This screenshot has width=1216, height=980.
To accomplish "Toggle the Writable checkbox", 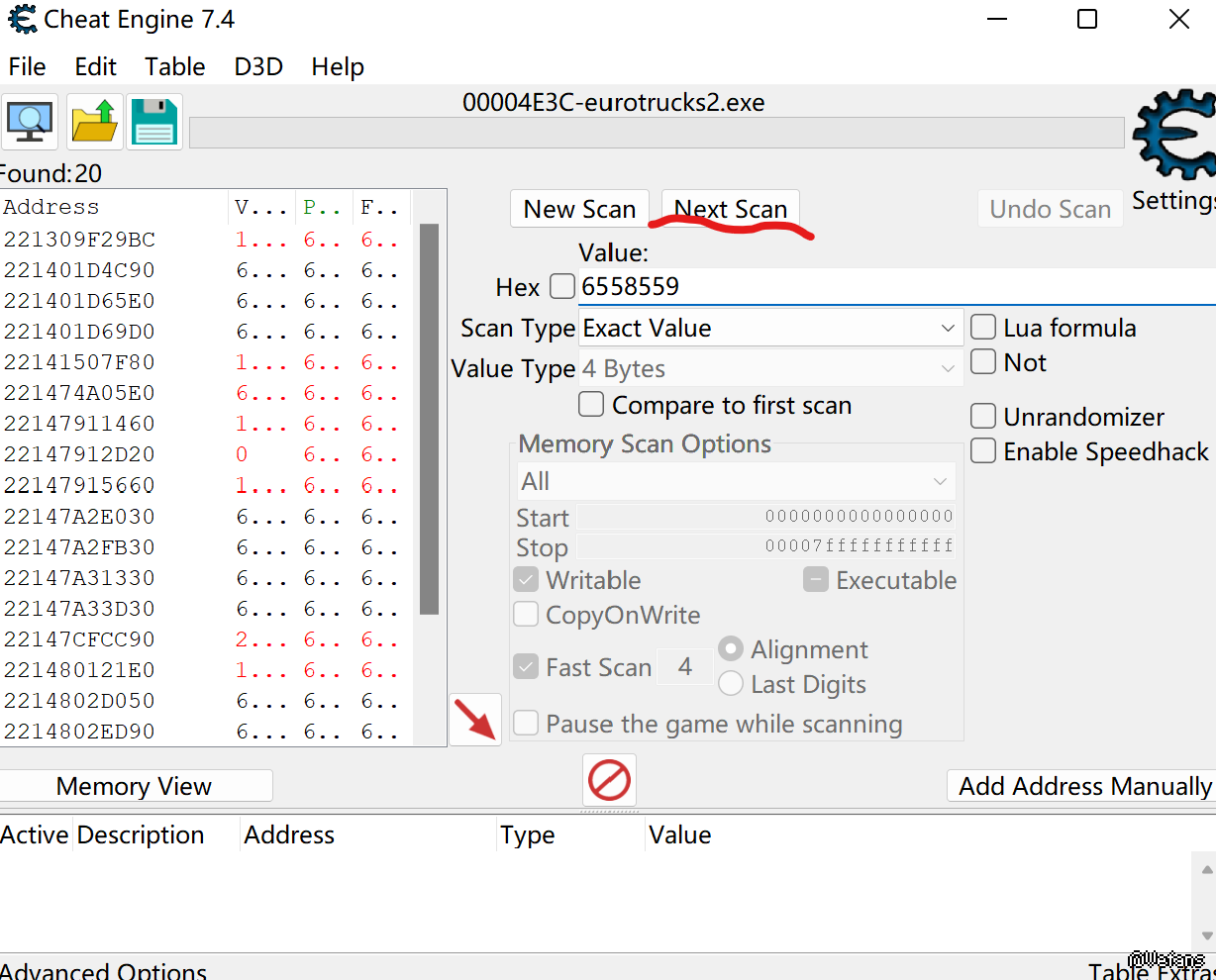I will (x=526, y=580).
